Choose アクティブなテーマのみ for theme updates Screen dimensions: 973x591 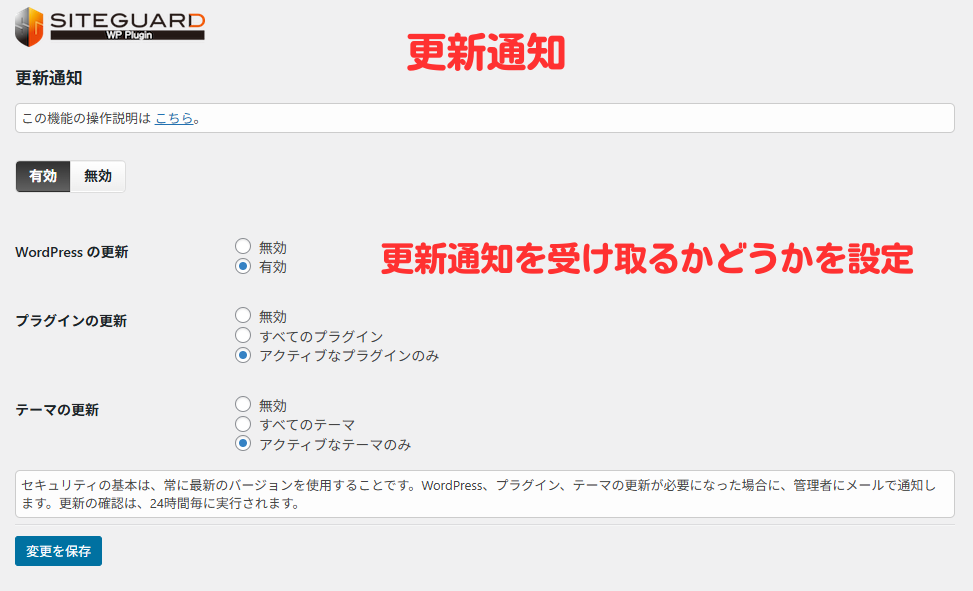[x=242, y=442]
